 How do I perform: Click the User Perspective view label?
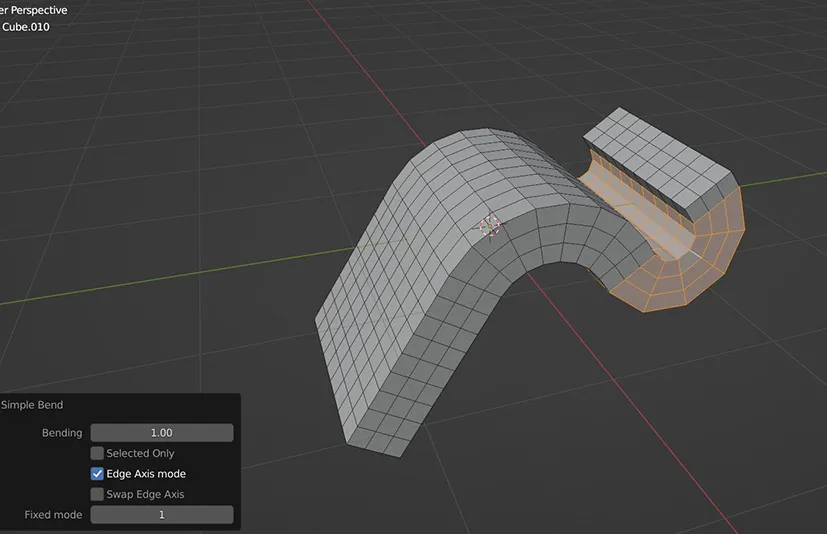[34, 10]
